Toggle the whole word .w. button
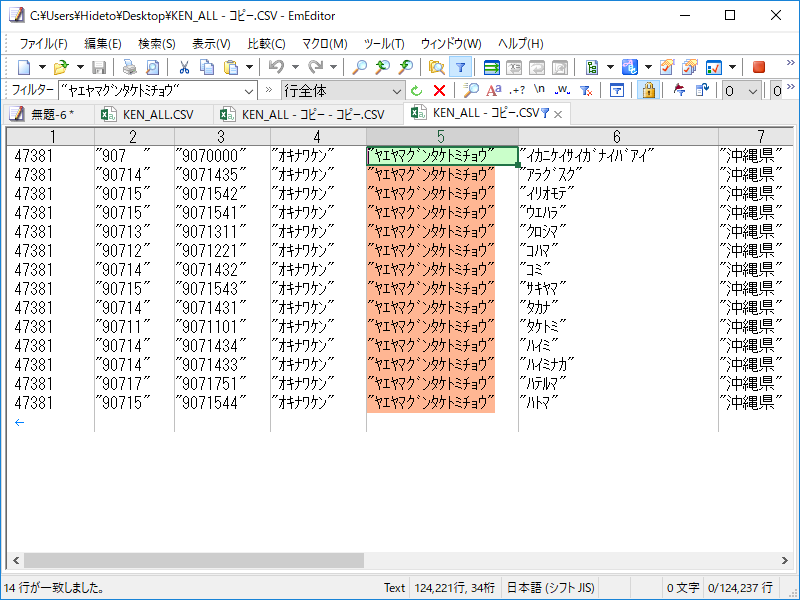The height and width of the screenshot is (600, 800). (x=562, y=91)
